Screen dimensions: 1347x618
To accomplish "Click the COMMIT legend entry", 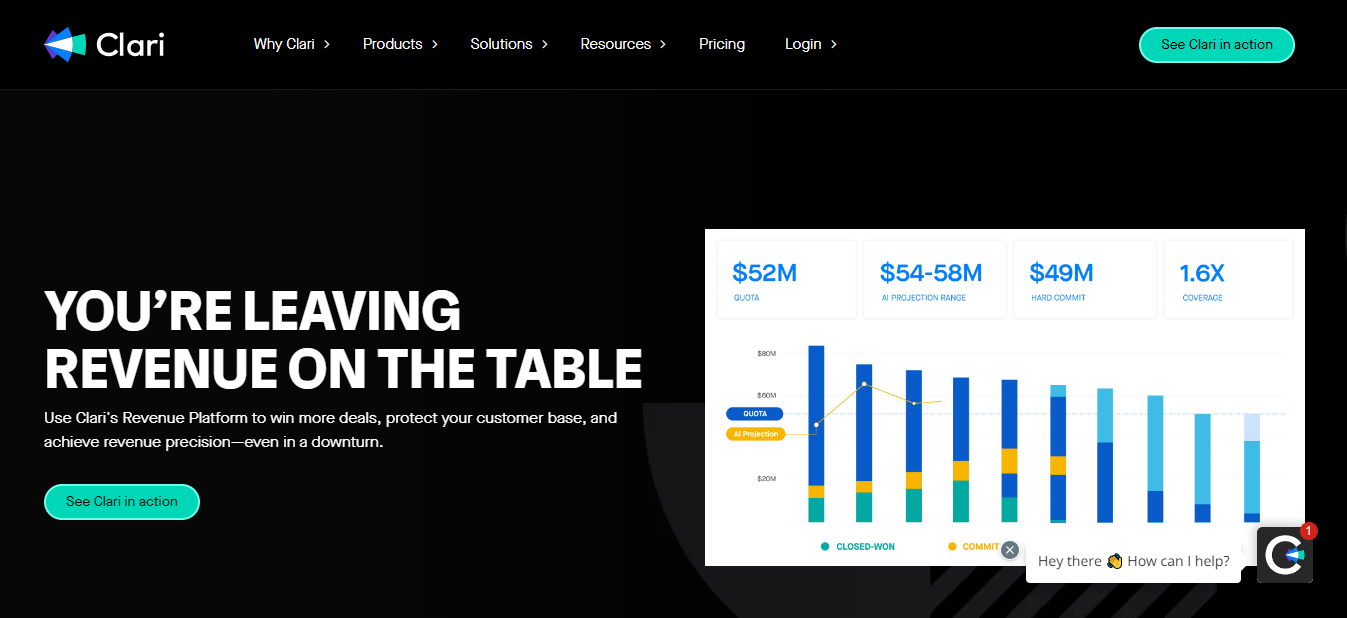I will [973, 547].
